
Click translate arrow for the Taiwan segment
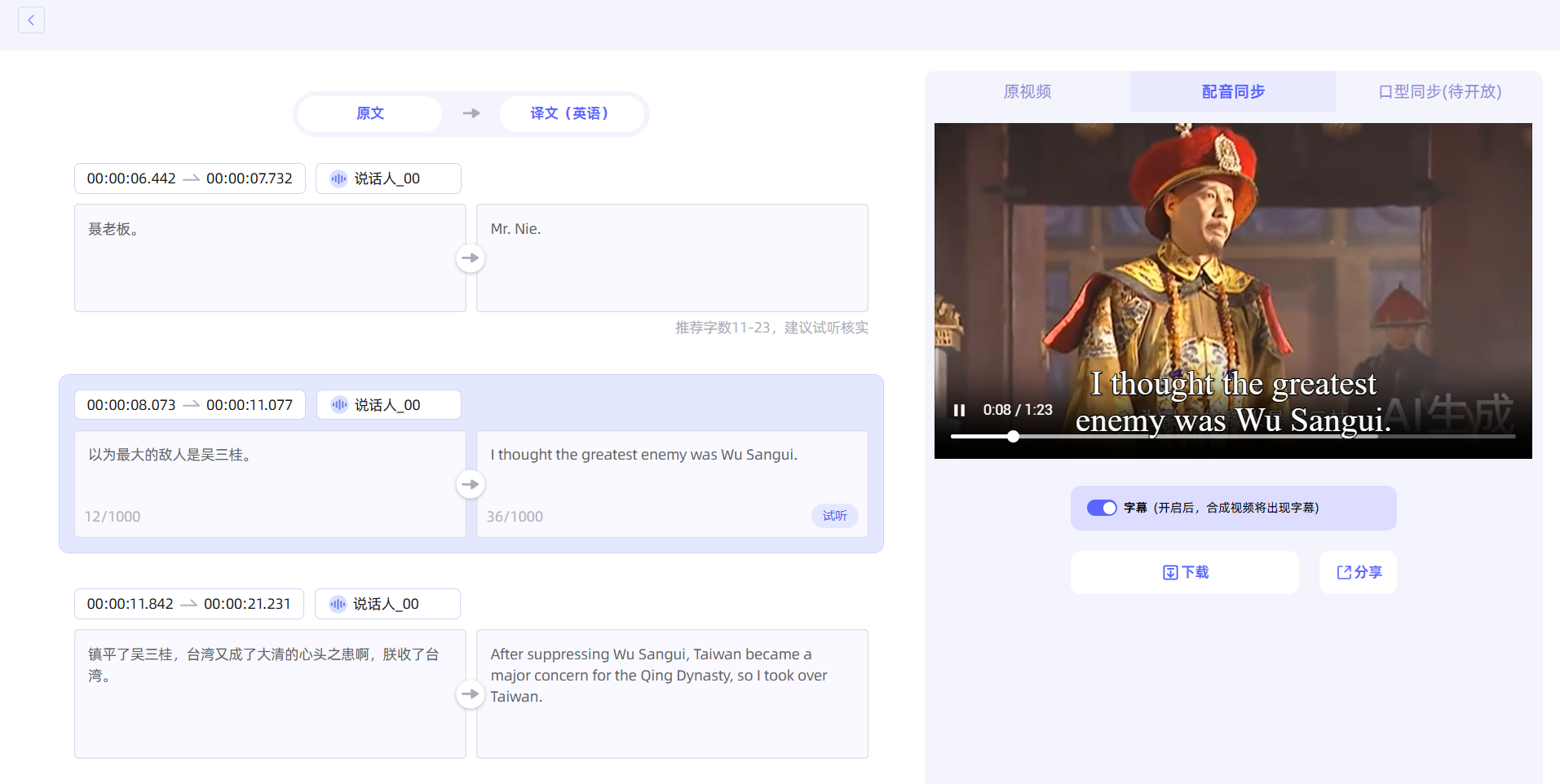471,694
